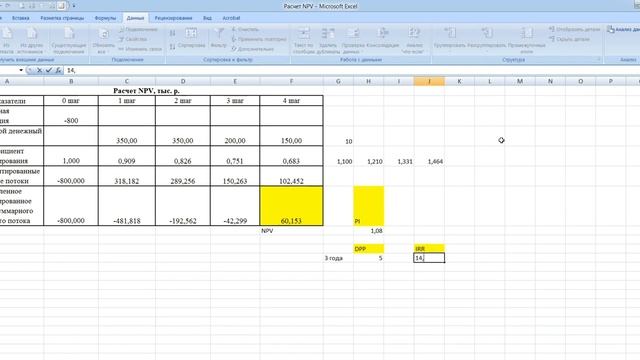
Task: Open Advanced filter (Дополнительно)
Action: tap(253, 49)
